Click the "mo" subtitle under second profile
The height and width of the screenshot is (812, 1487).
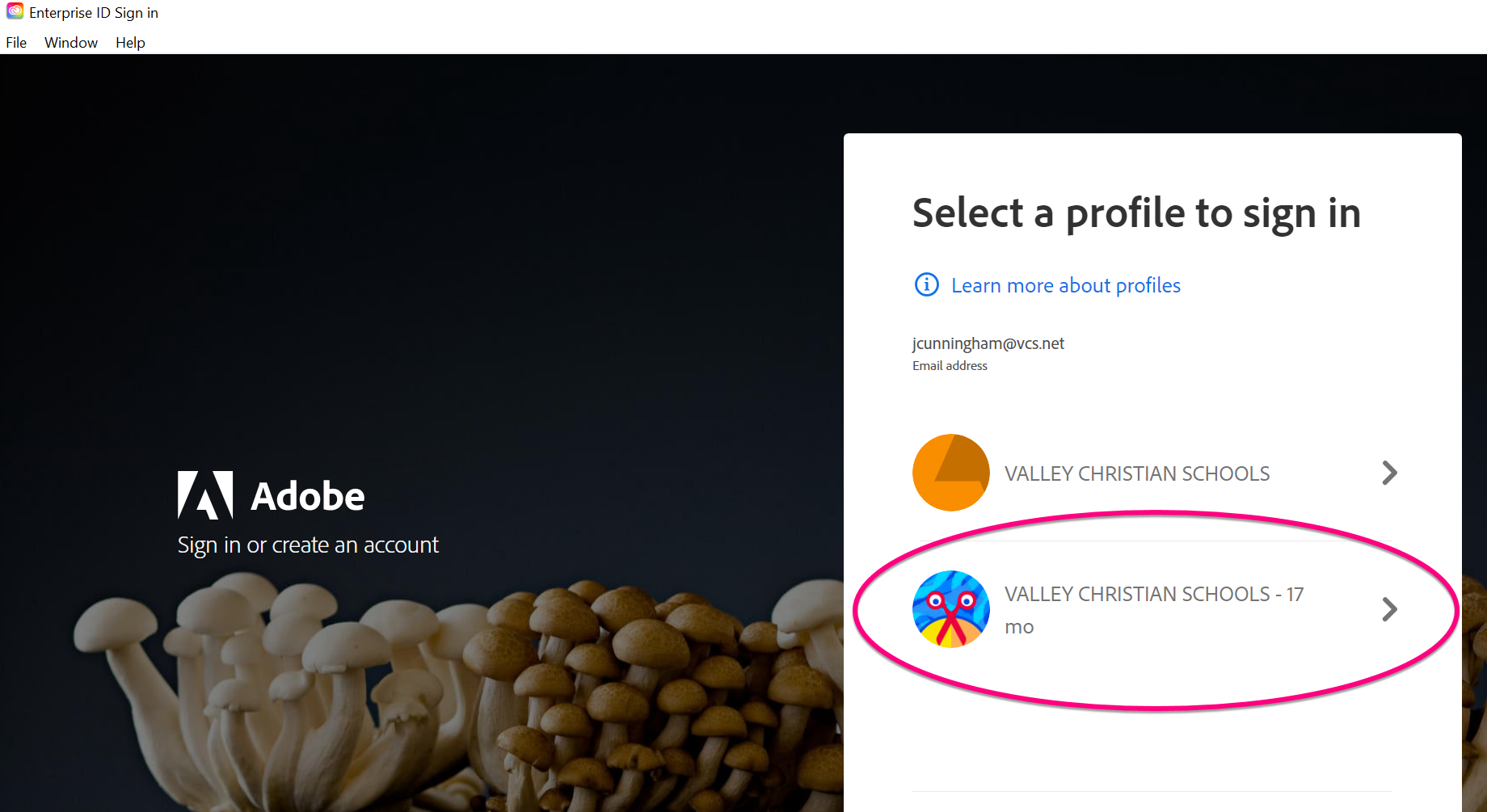pyautogui.click(x=1019, y=628)
